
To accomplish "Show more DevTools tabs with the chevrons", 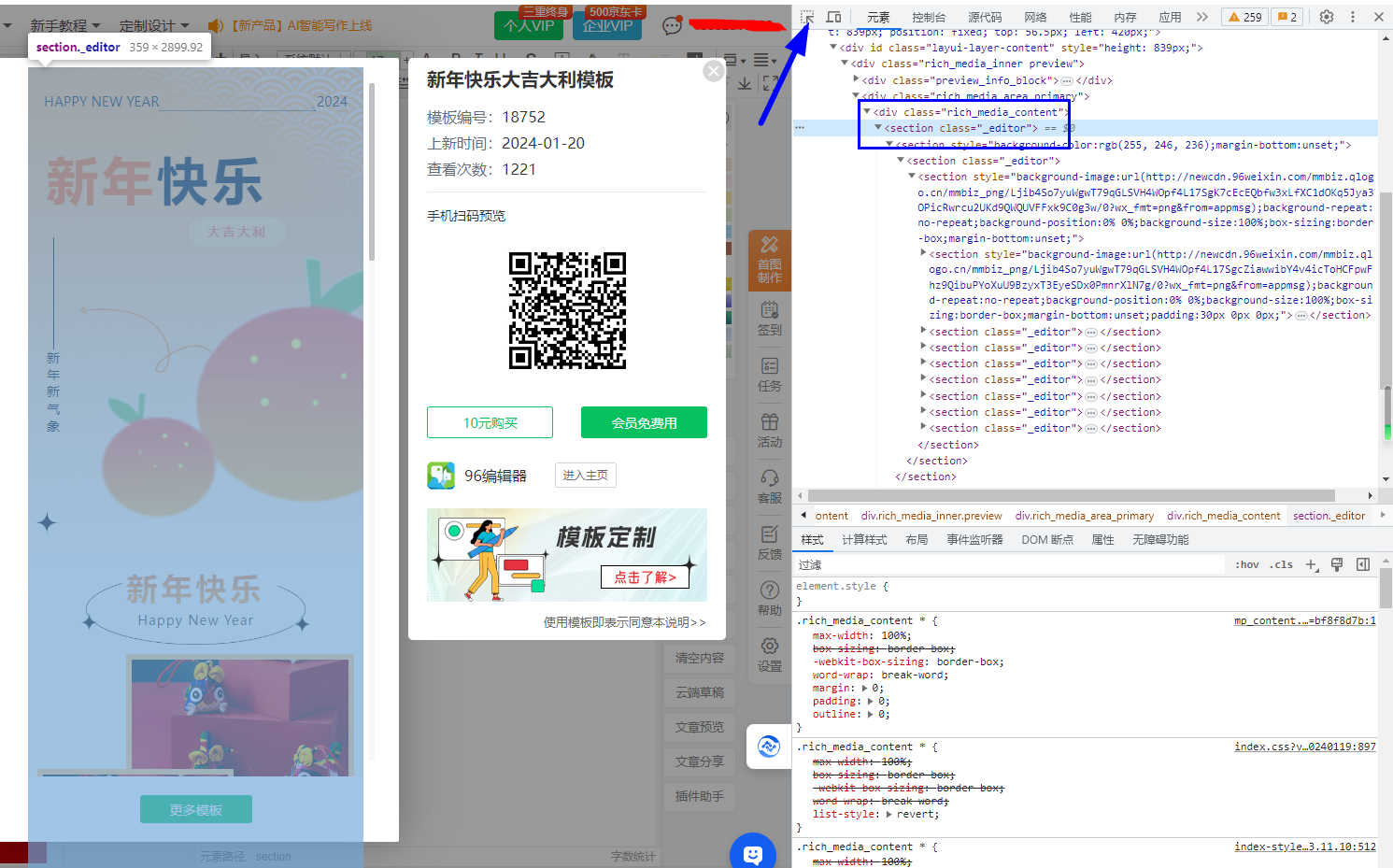I will [1201, 17].
